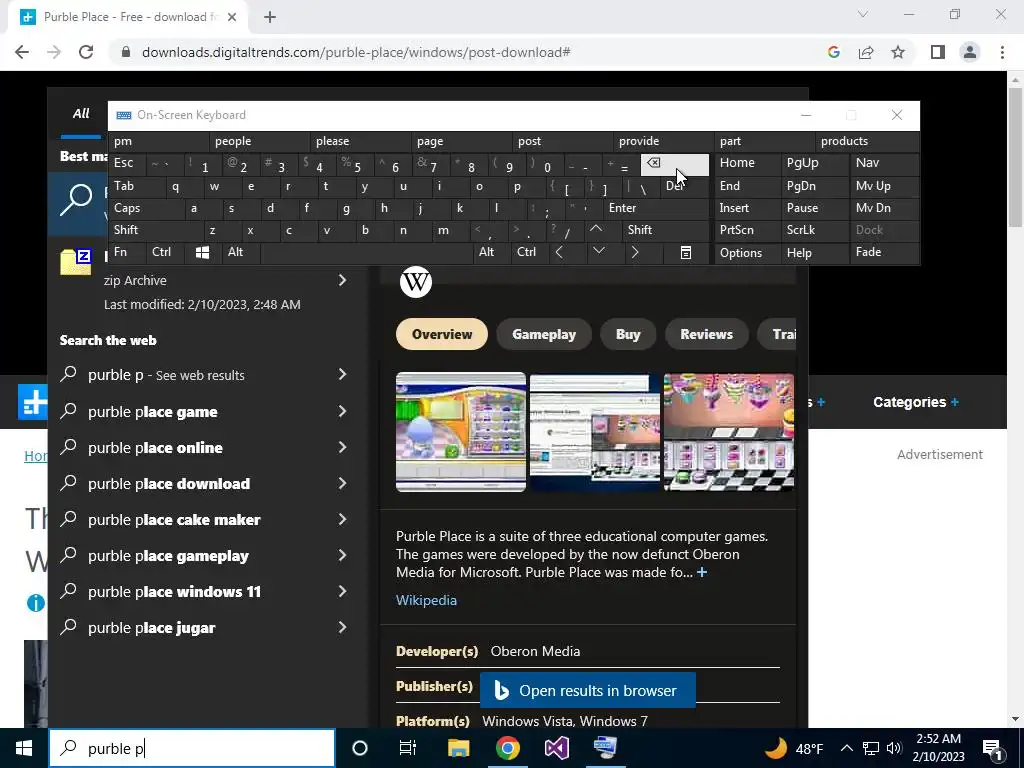Switch to the Gameplay tab
Screen dimensions: 1024x768
[544, 334]
